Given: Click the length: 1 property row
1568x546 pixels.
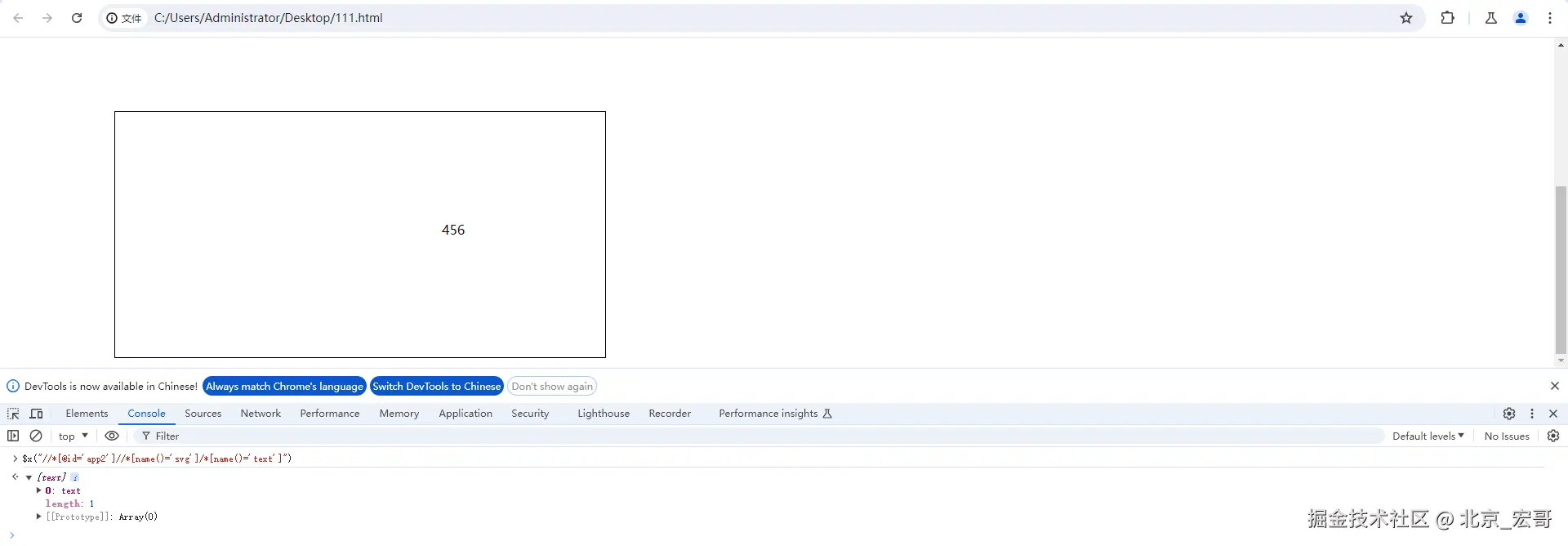Looking at the screenshot, I should tap(69, 503).
